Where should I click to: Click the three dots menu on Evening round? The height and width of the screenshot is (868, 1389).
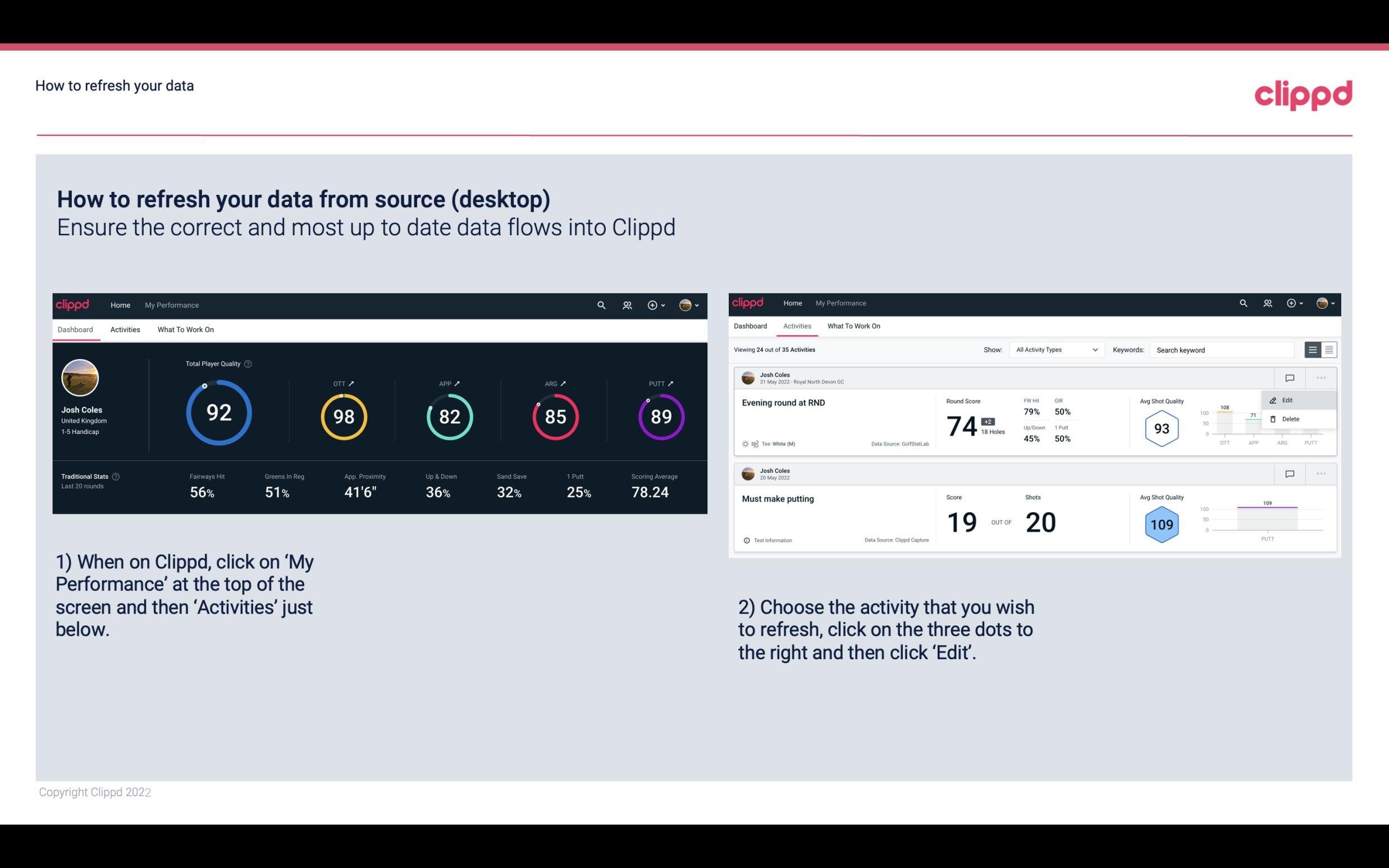click(1320, 377)
